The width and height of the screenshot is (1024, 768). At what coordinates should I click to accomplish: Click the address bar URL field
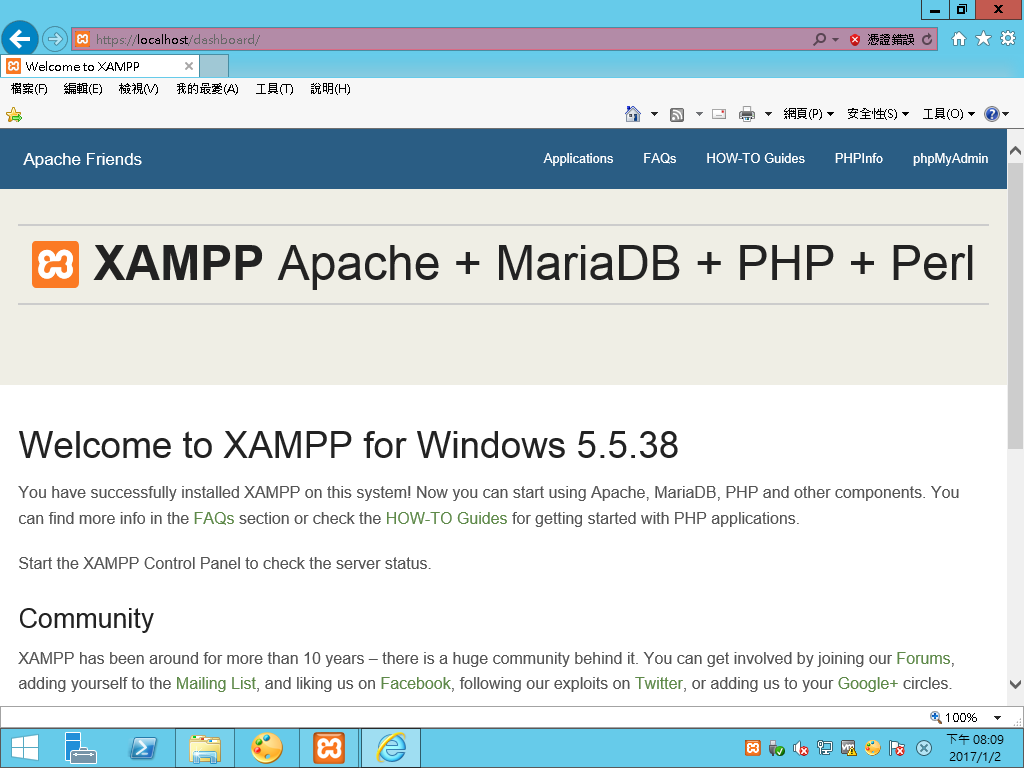pos(451,40)
